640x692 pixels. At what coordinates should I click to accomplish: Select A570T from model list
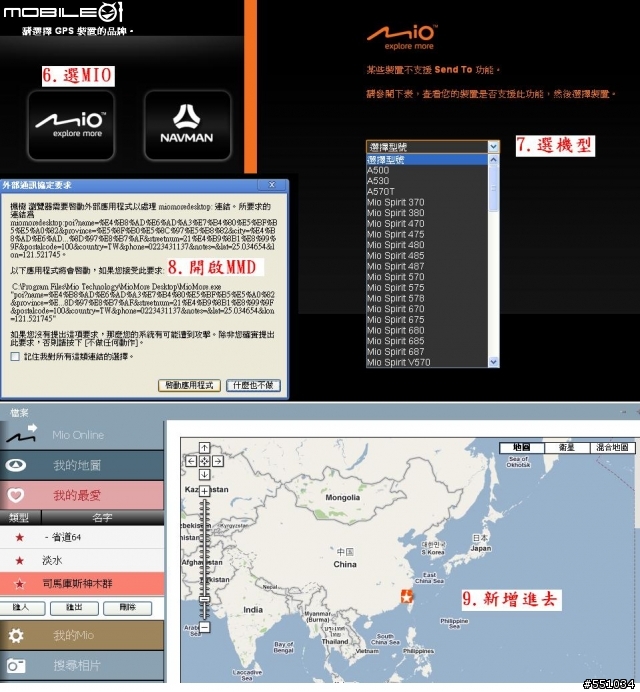[x=427, y=192]
